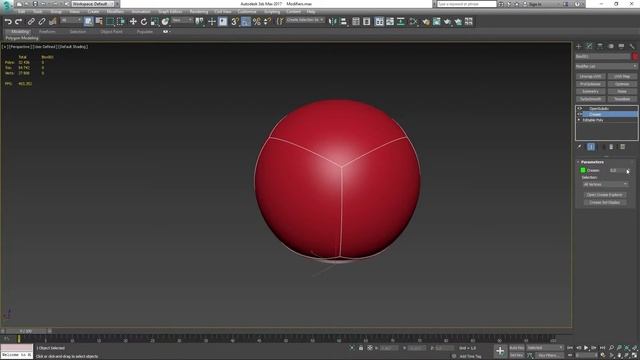The image size is (640, 360).
Task: Expand the Editable Poly stack entry
Action: coord(579,120)
